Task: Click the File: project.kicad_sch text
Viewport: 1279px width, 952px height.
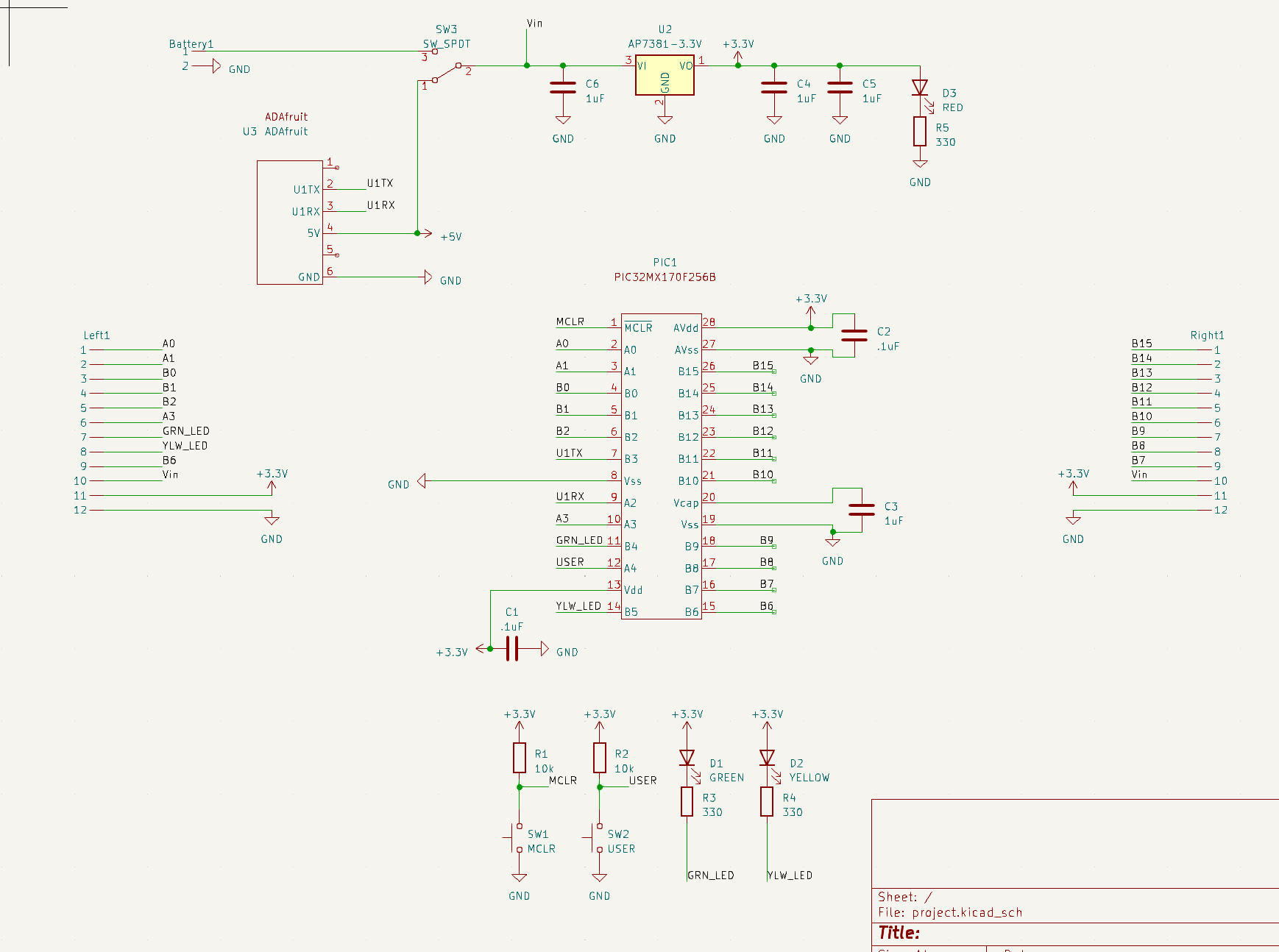Action: tap(950, 912)
